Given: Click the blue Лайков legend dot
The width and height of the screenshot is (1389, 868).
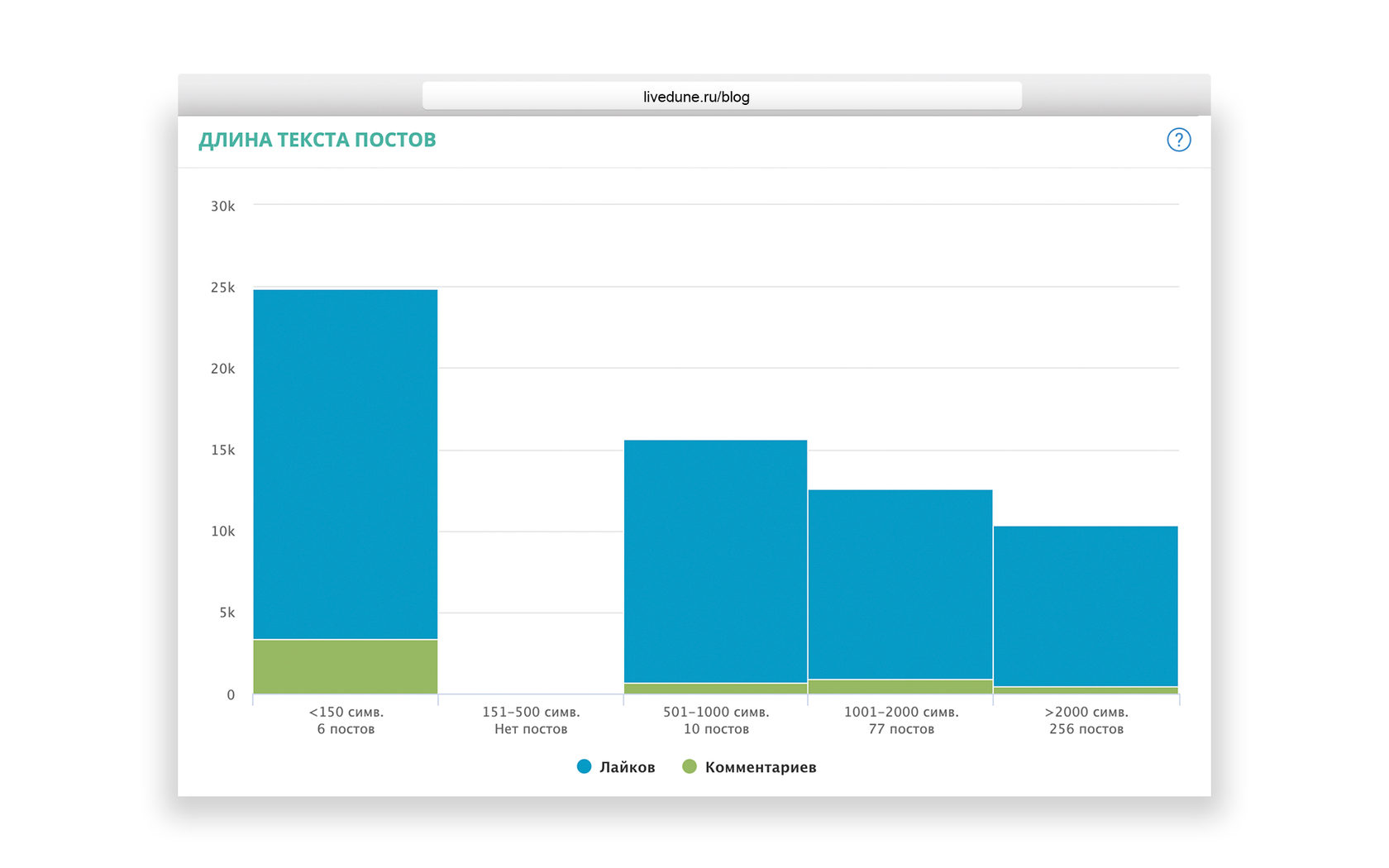Looking at the screenshot, I should [584, 766].
